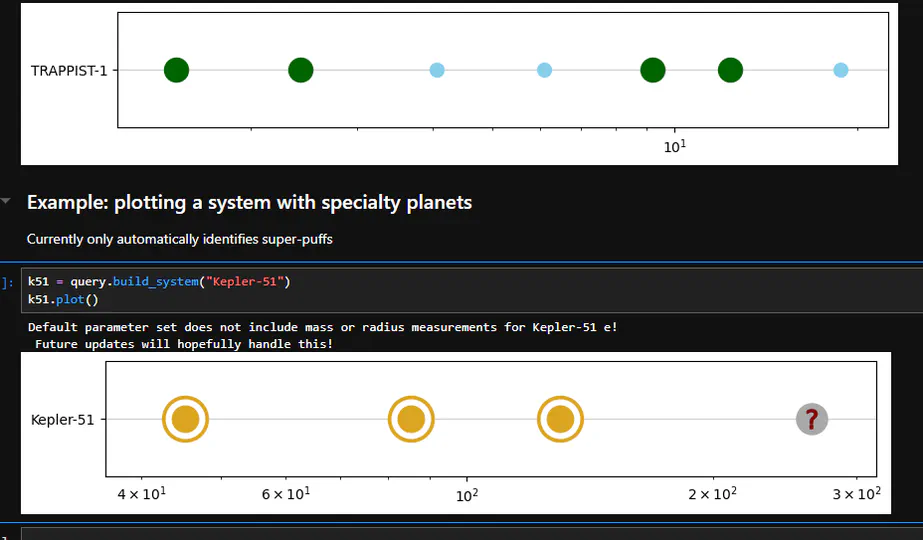
Task: Click the second light blue TRAPPIST-1 planet
Action: pos(544,70)
